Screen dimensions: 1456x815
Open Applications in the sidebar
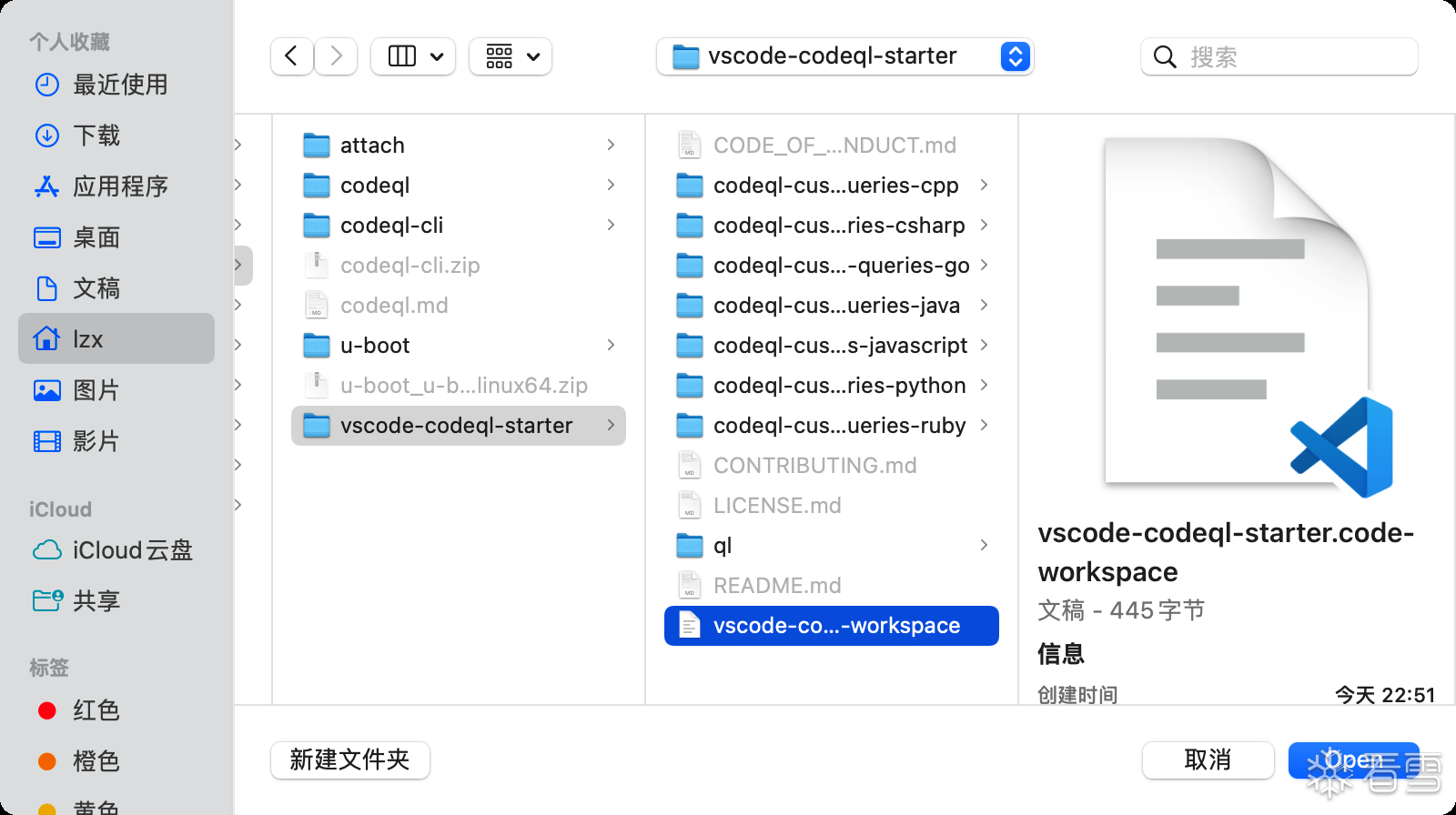(x=118, y=186)
